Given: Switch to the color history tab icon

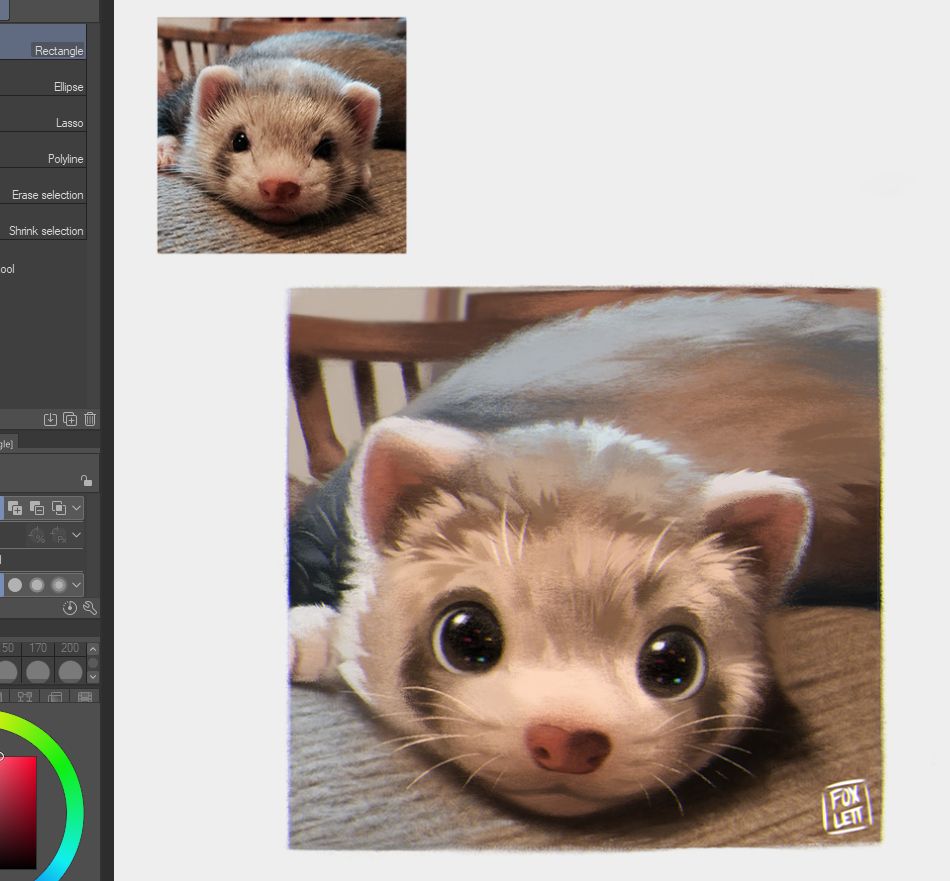Looking at the screenshot, I should click(x=85, y=697).
